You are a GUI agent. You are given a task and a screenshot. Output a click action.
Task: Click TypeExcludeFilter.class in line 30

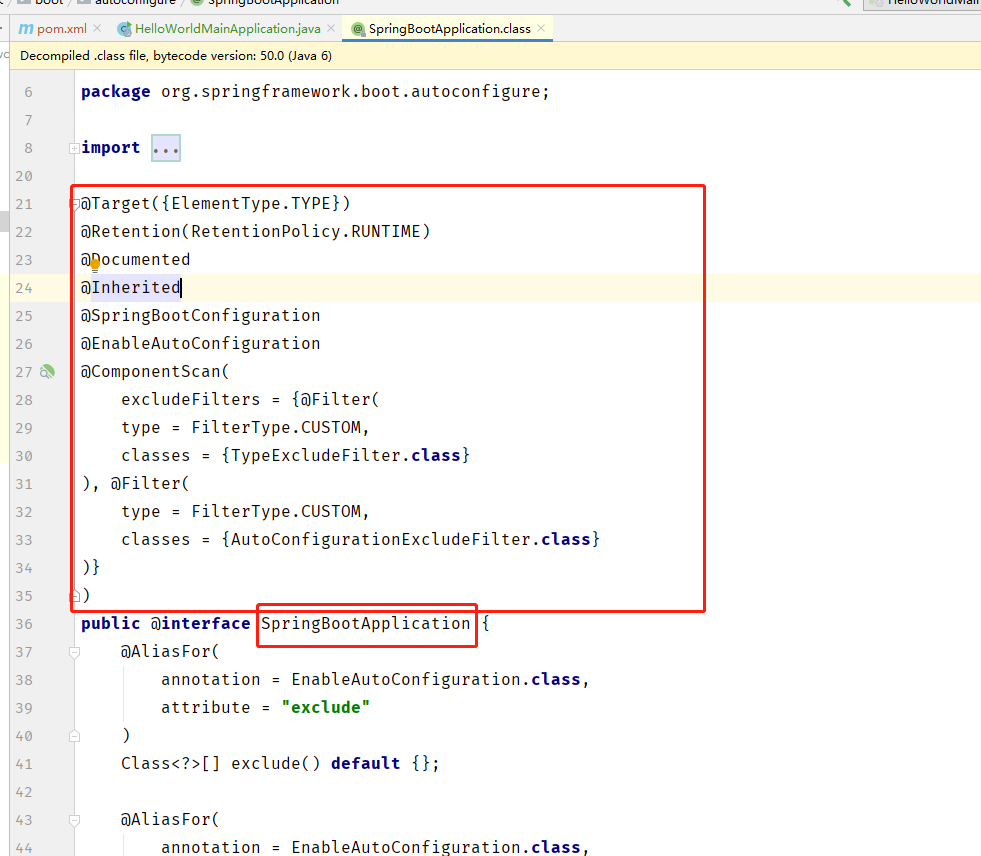(x=345, y=456)
